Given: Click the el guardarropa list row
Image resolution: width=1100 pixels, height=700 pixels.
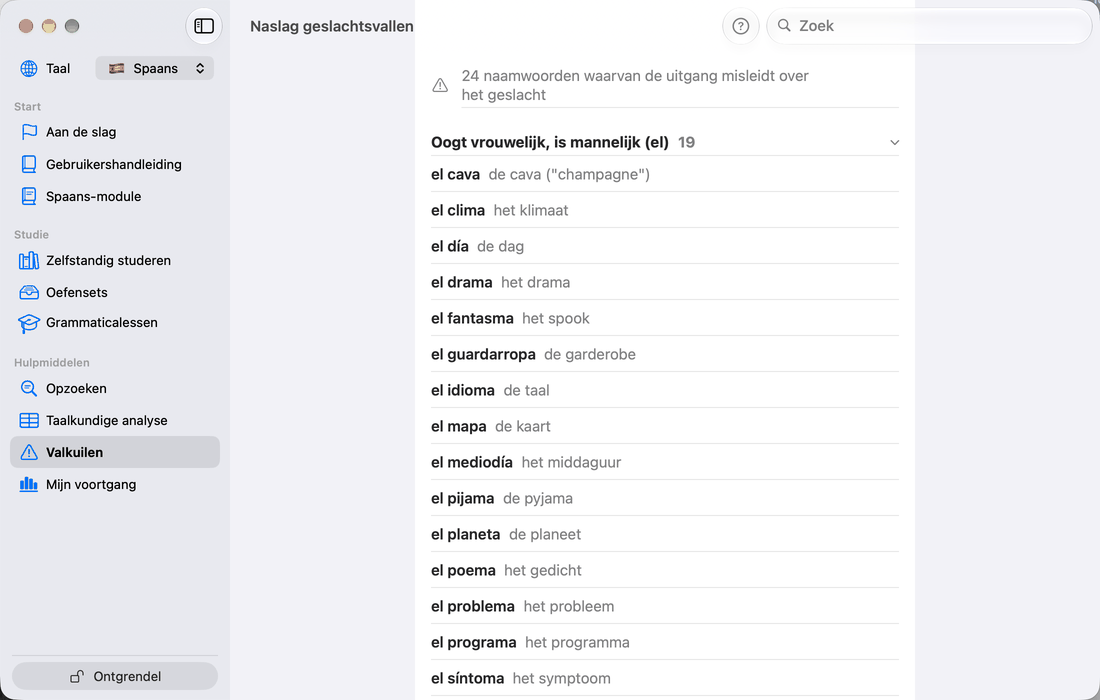Looking at the screenshot, I should [665, 354].
